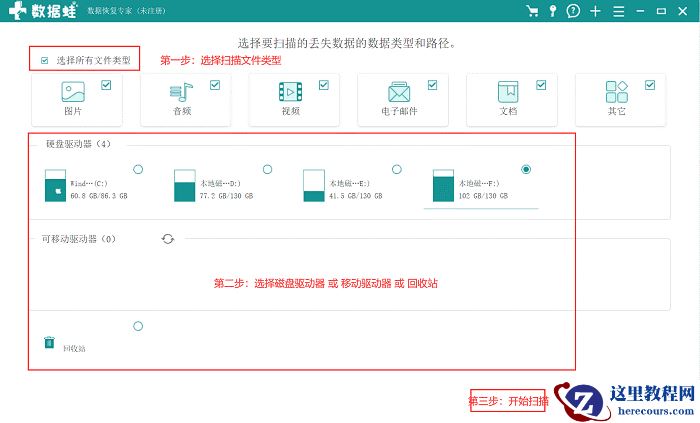Click the 回收站 label text

click(x=74, y=348)
